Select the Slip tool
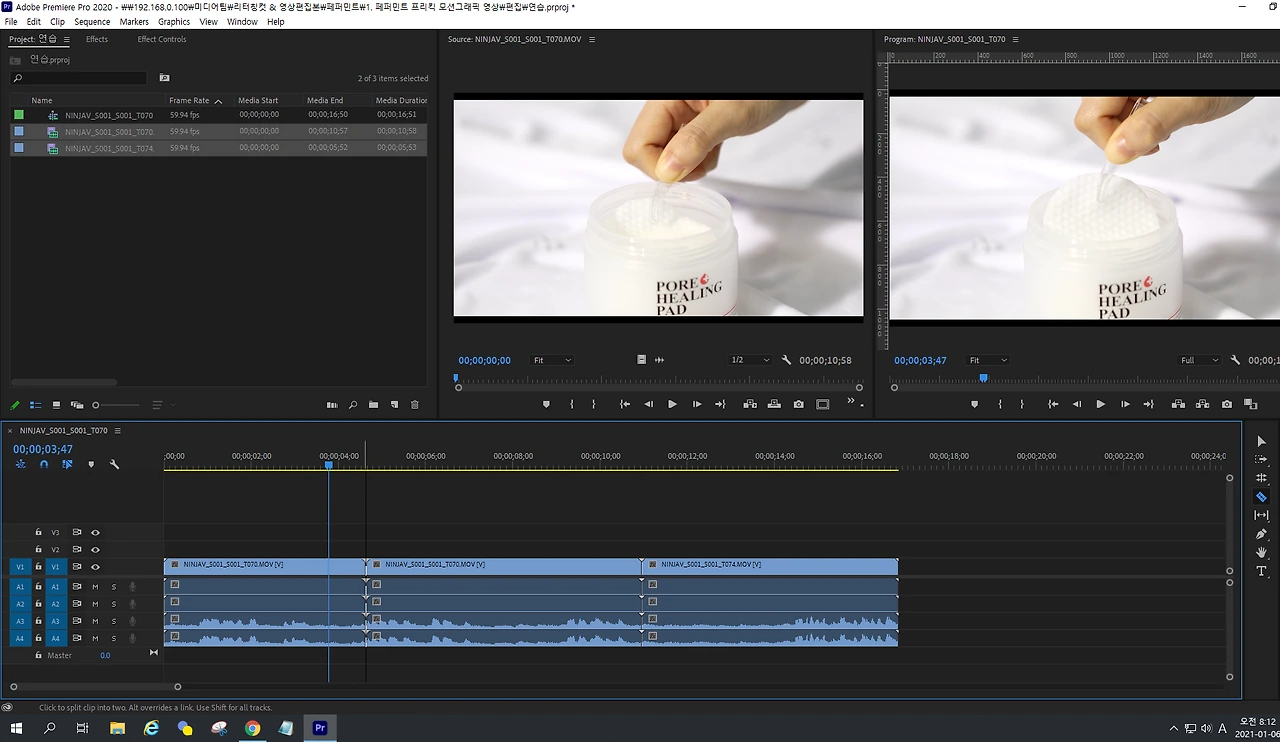1280x742 pixels. pyautogui.click(x=1261, y=515)
